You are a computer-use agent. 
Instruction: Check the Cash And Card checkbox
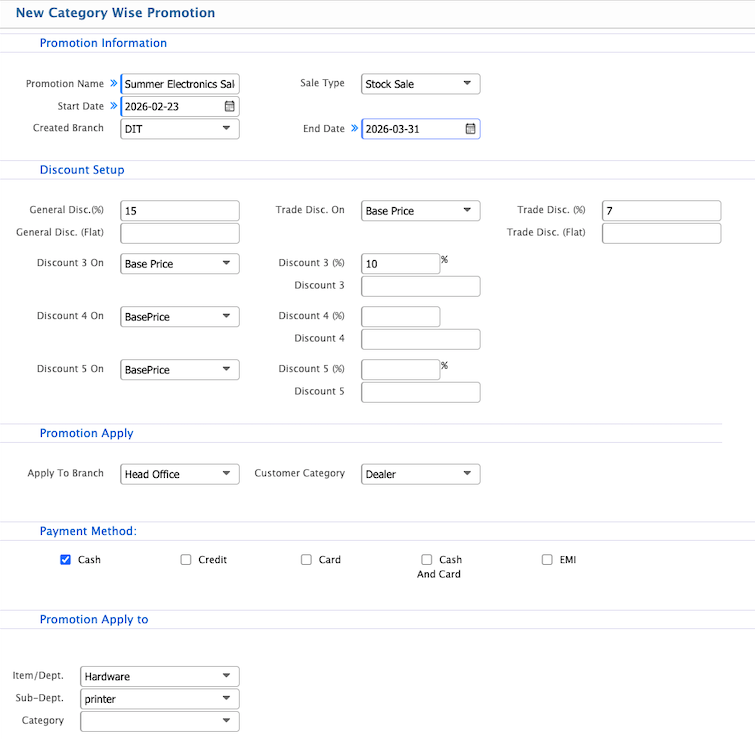coord(427,560)
